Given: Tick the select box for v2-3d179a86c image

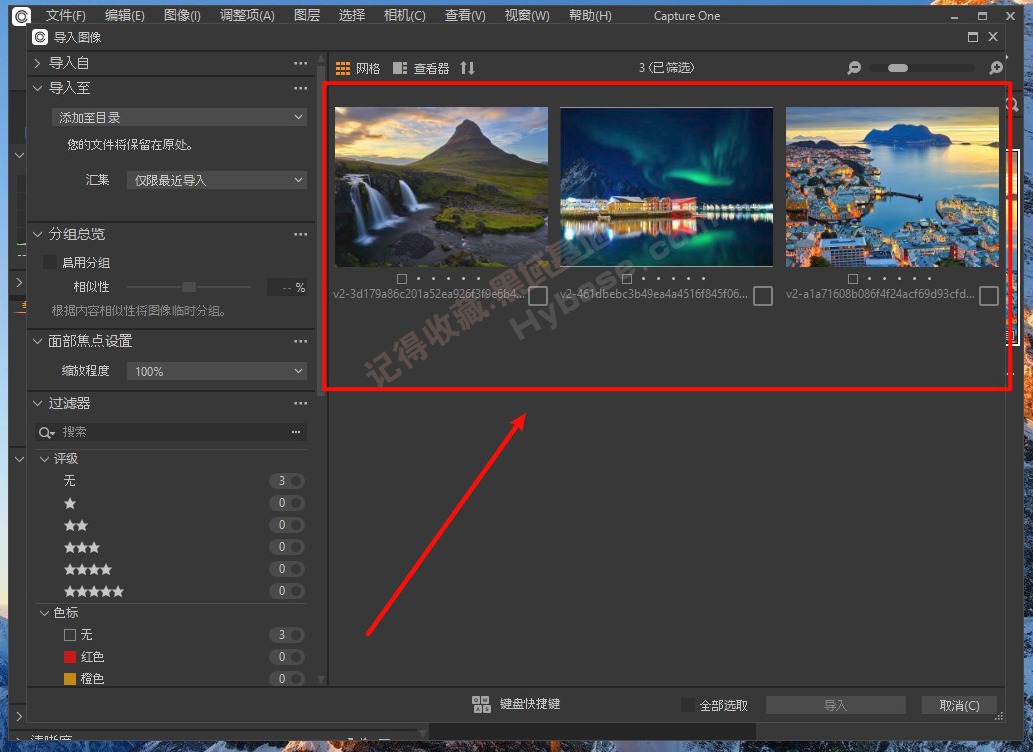Looking at the screenshot, I should [538, 296].
